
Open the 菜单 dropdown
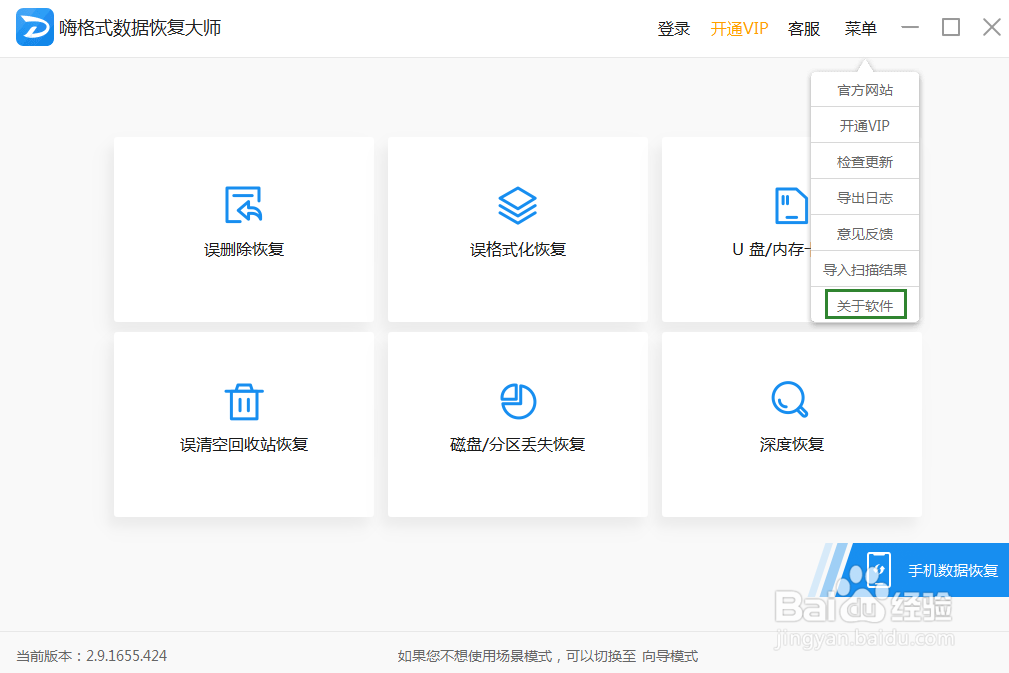[x=860, y=28]
